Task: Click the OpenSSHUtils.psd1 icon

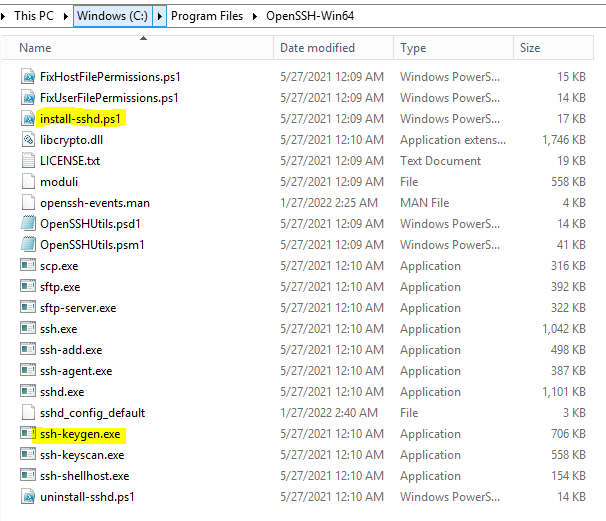Action: click(28, 223)
